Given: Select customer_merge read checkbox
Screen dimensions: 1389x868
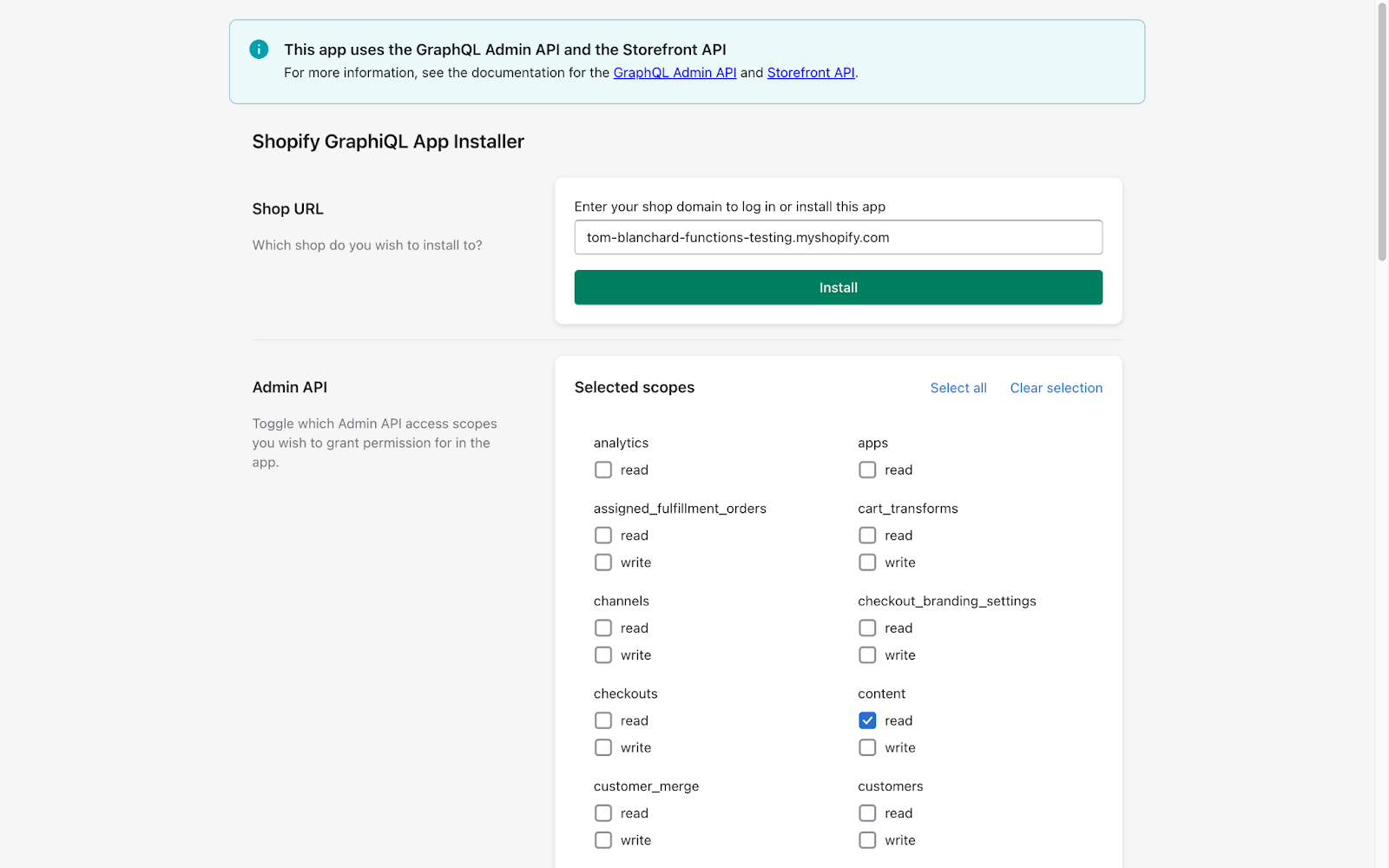Looking at the screenshot, I should [x=603, y=813].
